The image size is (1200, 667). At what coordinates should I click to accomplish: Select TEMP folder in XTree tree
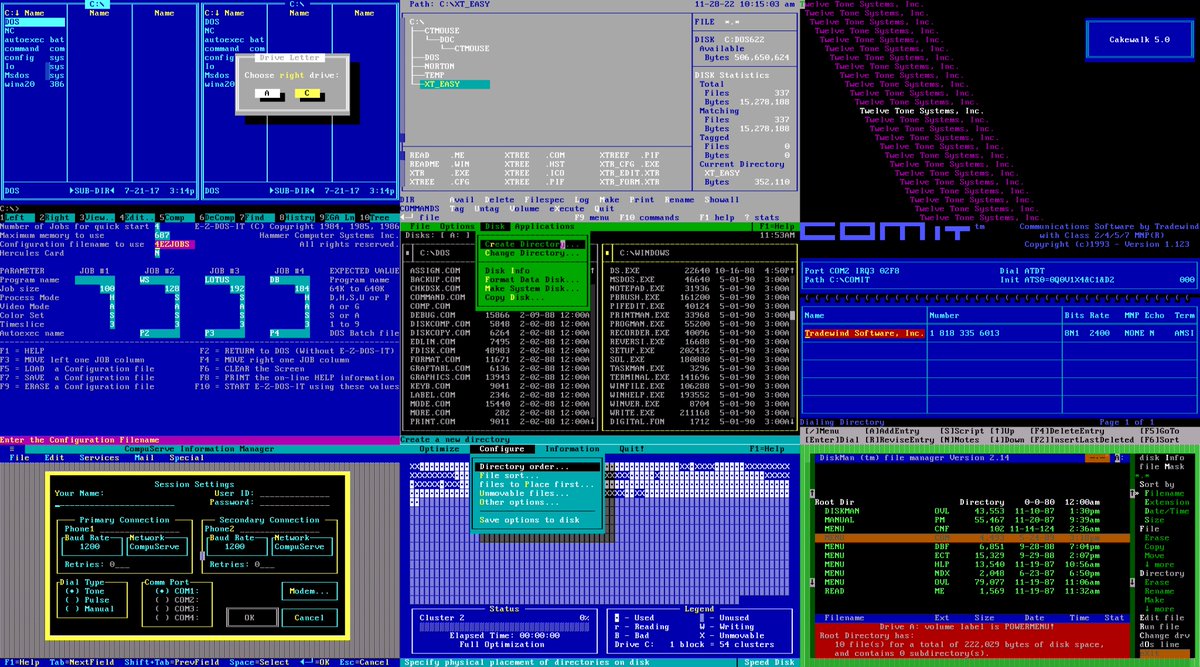433,75
